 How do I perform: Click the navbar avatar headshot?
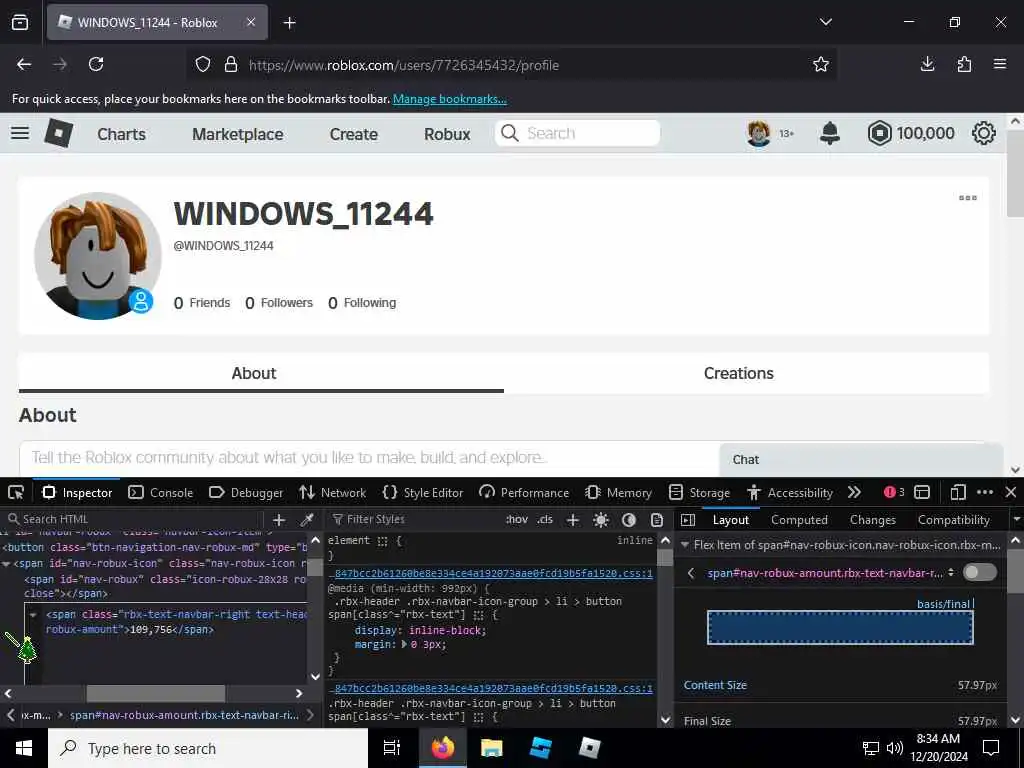pyautogui.click(x=759, y=133)
